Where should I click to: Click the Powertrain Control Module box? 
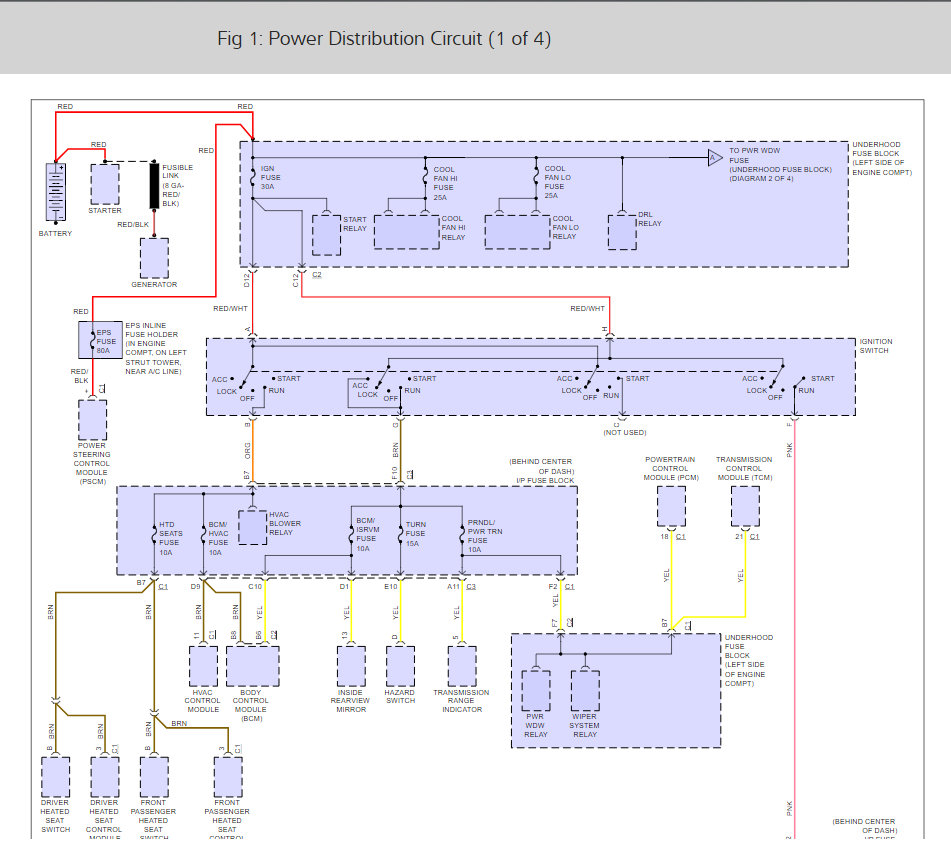click(671, 506)
